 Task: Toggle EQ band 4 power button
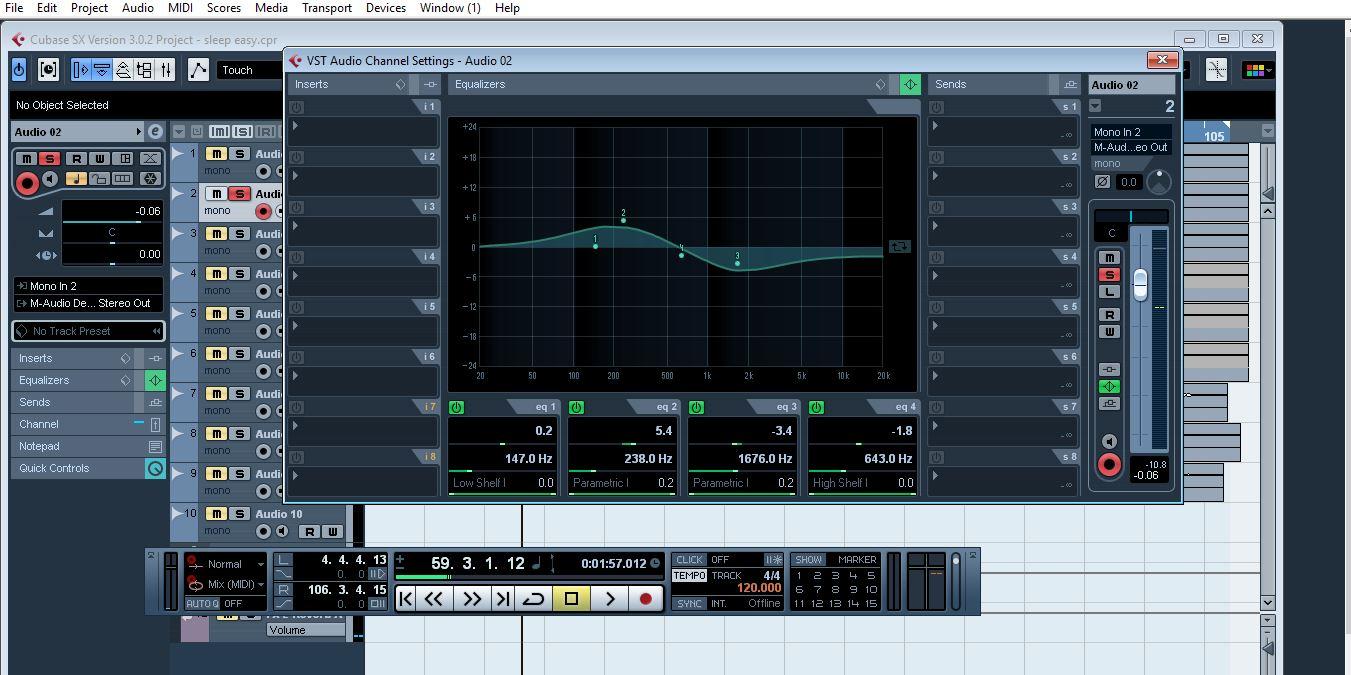(x=816, y=407)
